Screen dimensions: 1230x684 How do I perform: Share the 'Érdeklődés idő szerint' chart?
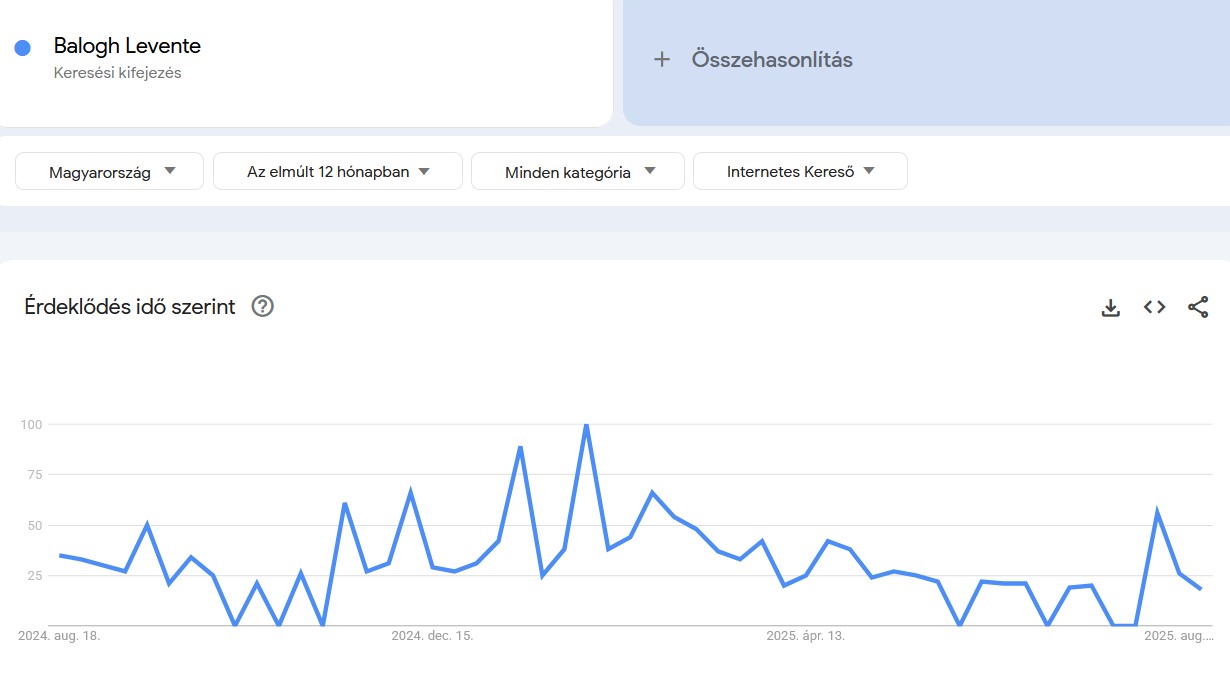1198,307
